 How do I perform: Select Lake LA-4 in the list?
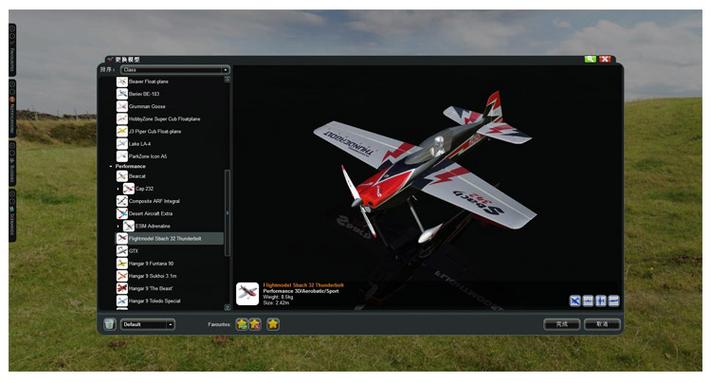pyautogui.click(x=139, y=144)
